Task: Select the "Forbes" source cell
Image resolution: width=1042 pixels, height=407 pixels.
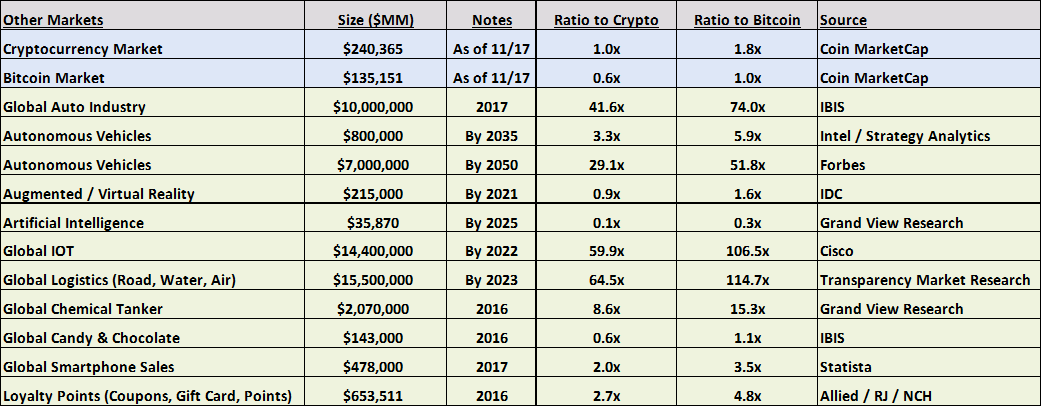Action: point(844,164)
